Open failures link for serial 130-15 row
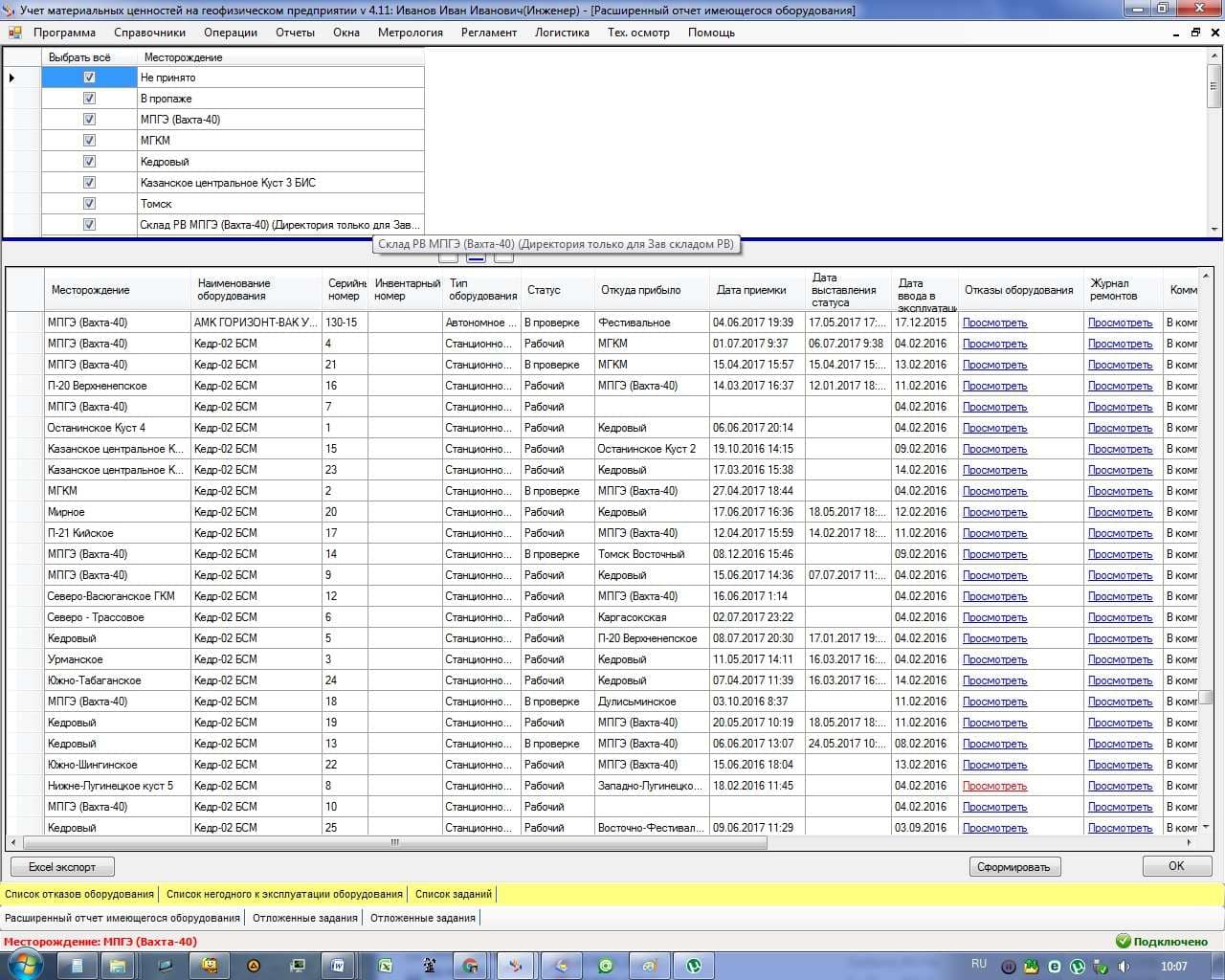The image size is (1225, 980). (x=994, y=323)
